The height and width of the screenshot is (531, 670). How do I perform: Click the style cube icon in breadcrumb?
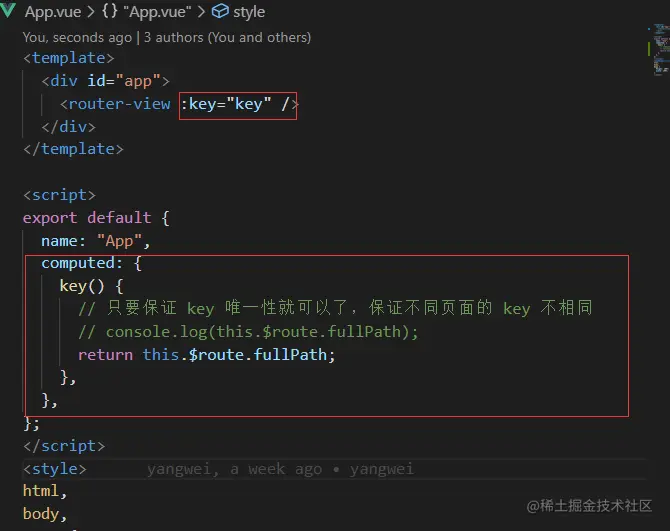(220, 12)
